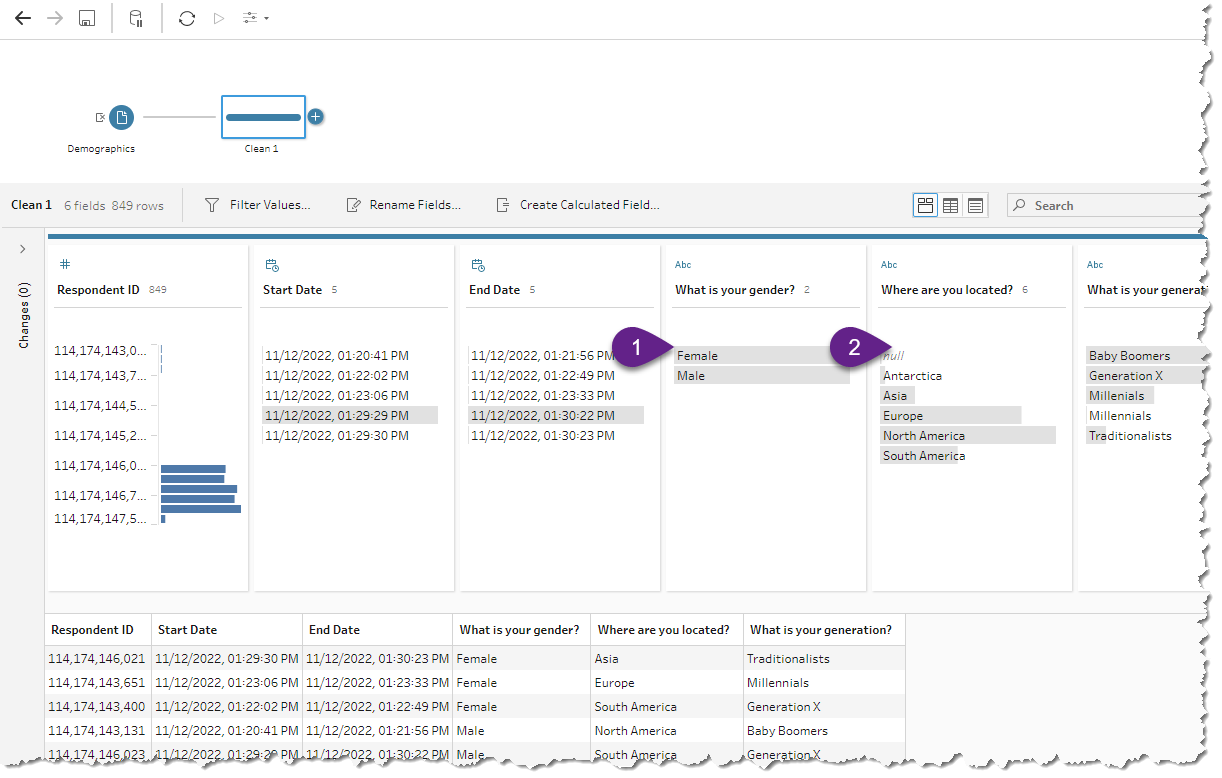Select the null value in the location card
This screenshot has height=778, width=1222.
[893, 355]
